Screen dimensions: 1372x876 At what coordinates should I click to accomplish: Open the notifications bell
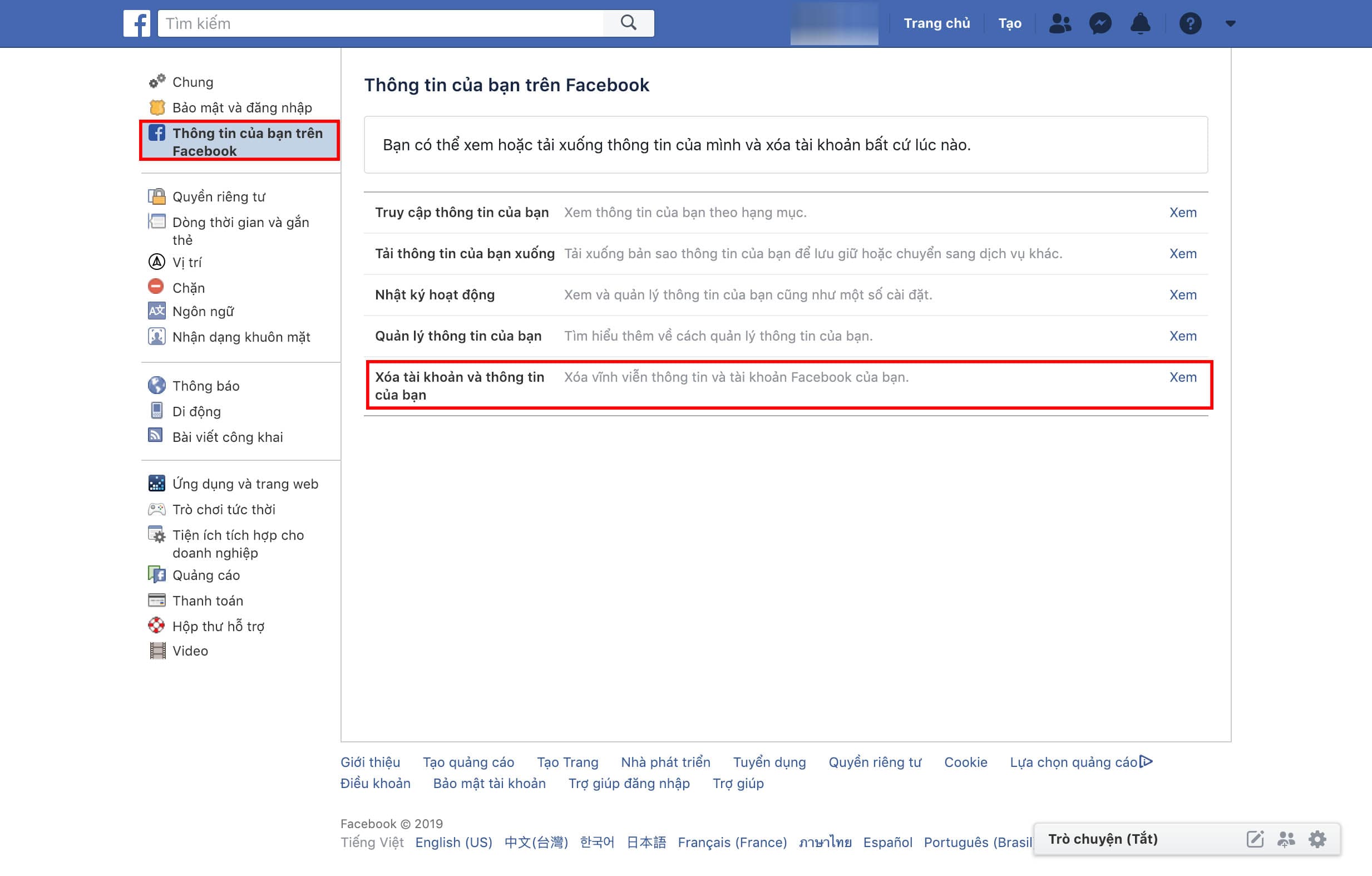coord(1140,23)
